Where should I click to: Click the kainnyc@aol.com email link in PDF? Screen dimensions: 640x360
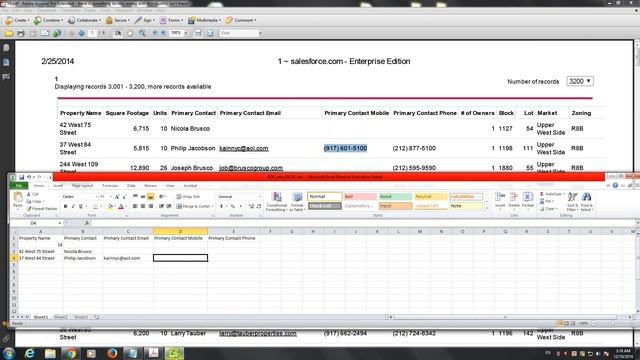[x=244, y=148]
